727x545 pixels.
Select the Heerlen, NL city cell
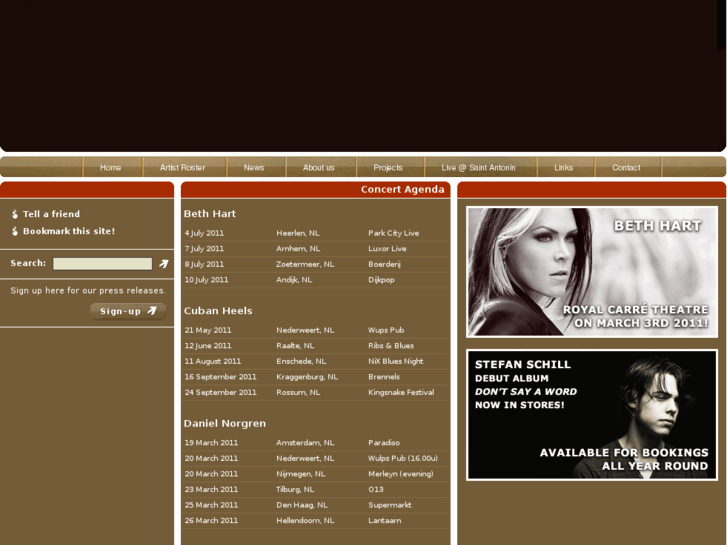[x=298, y=233]
